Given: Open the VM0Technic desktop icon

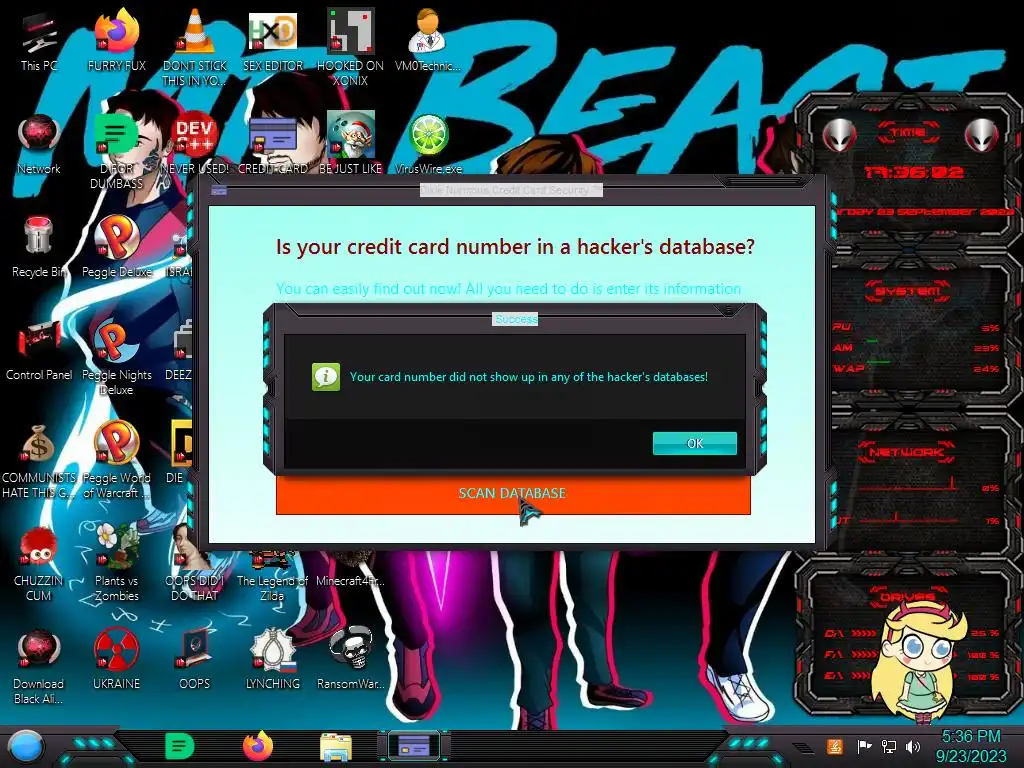Looking at the screenshot, I should coord(428,41).
